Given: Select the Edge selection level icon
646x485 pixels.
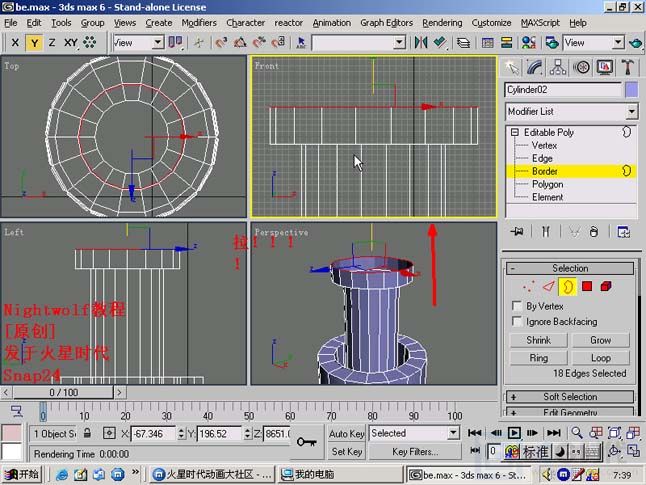Looking at the screenshot, I should pos(548,286).
